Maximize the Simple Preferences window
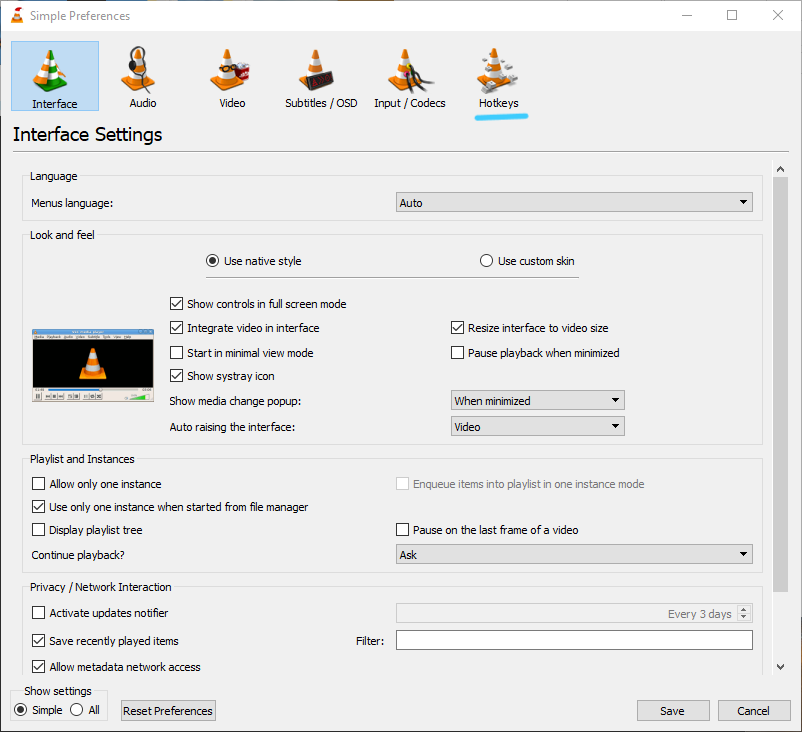This screenshot has height=732, width=802. click(732, 15)
